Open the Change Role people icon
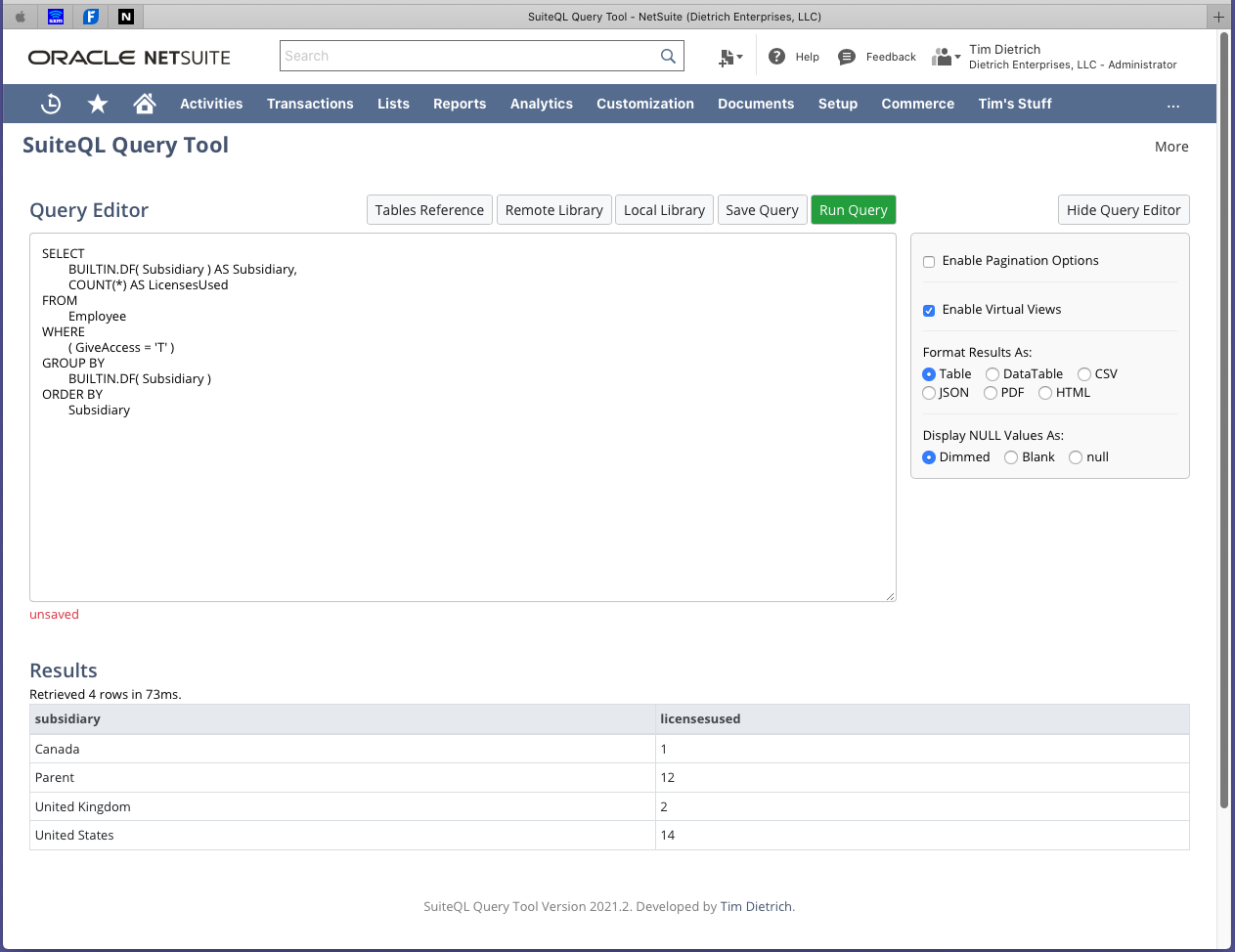The height and width of the screenshot is (952, 1235). [946, 57]
